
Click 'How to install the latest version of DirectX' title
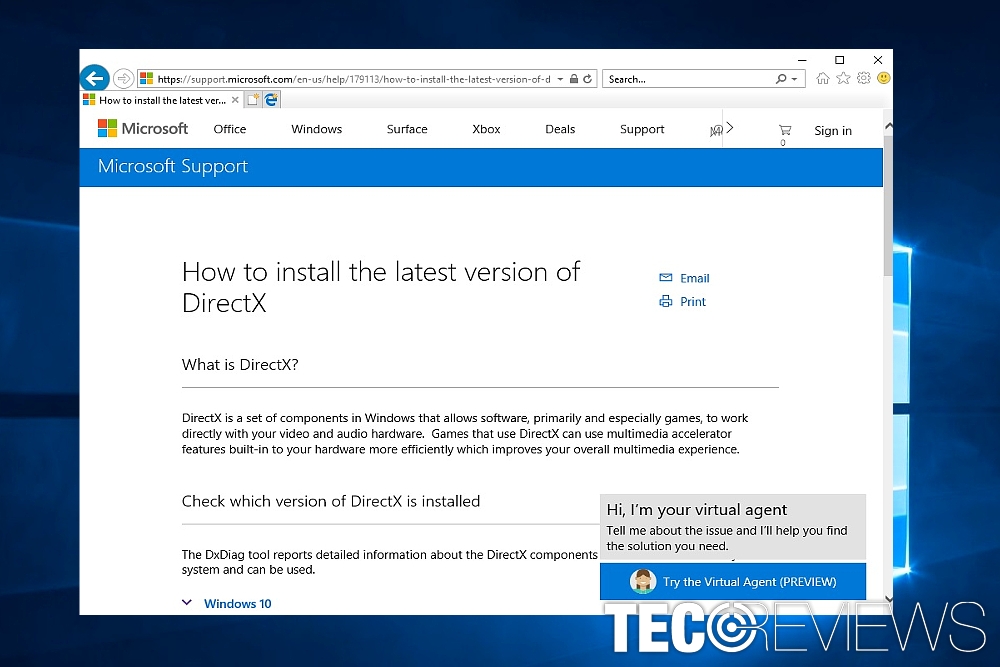pyautogui.click(x=381, y=288)
